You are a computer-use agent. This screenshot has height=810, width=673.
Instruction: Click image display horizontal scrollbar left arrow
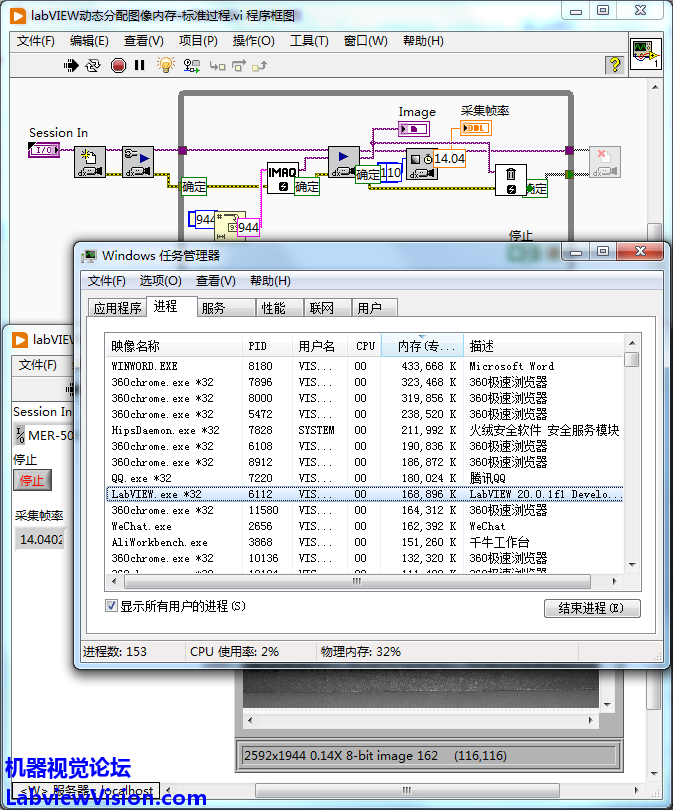pos(250,720)
